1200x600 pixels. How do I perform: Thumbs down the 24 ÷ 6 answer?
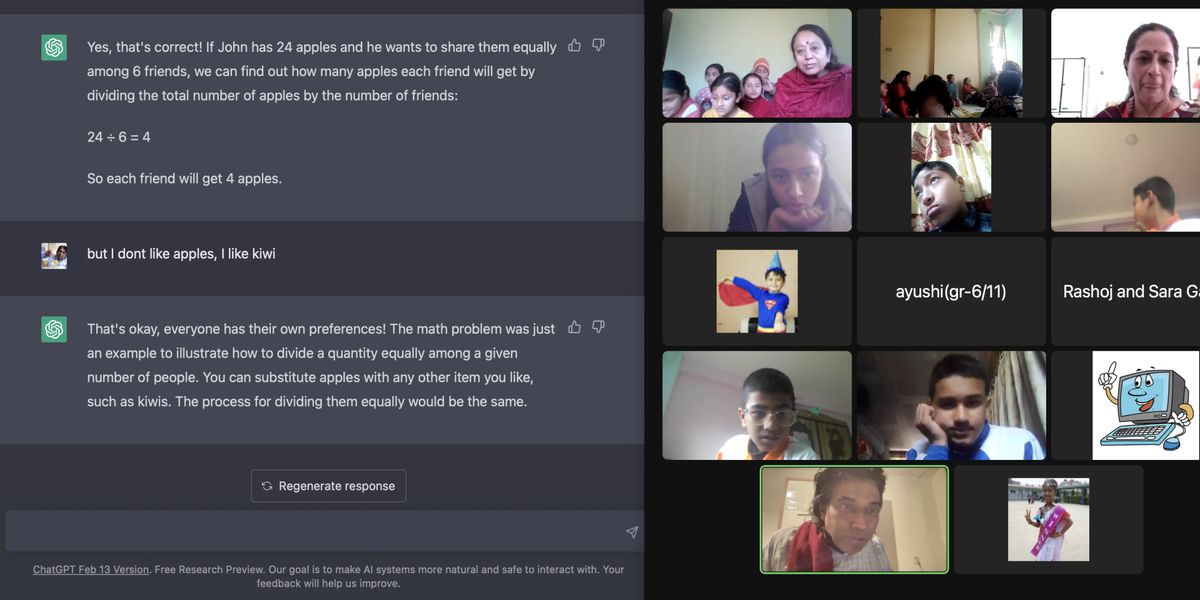coord(598,45)
